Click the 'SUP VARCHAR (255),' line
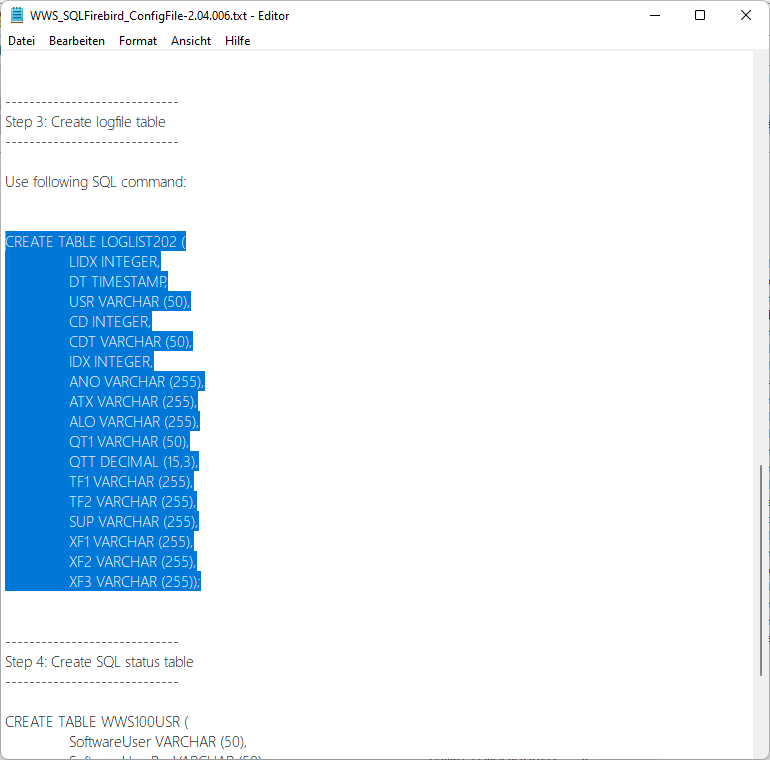Viewport: 770px width, 760px height. point(134,521)
